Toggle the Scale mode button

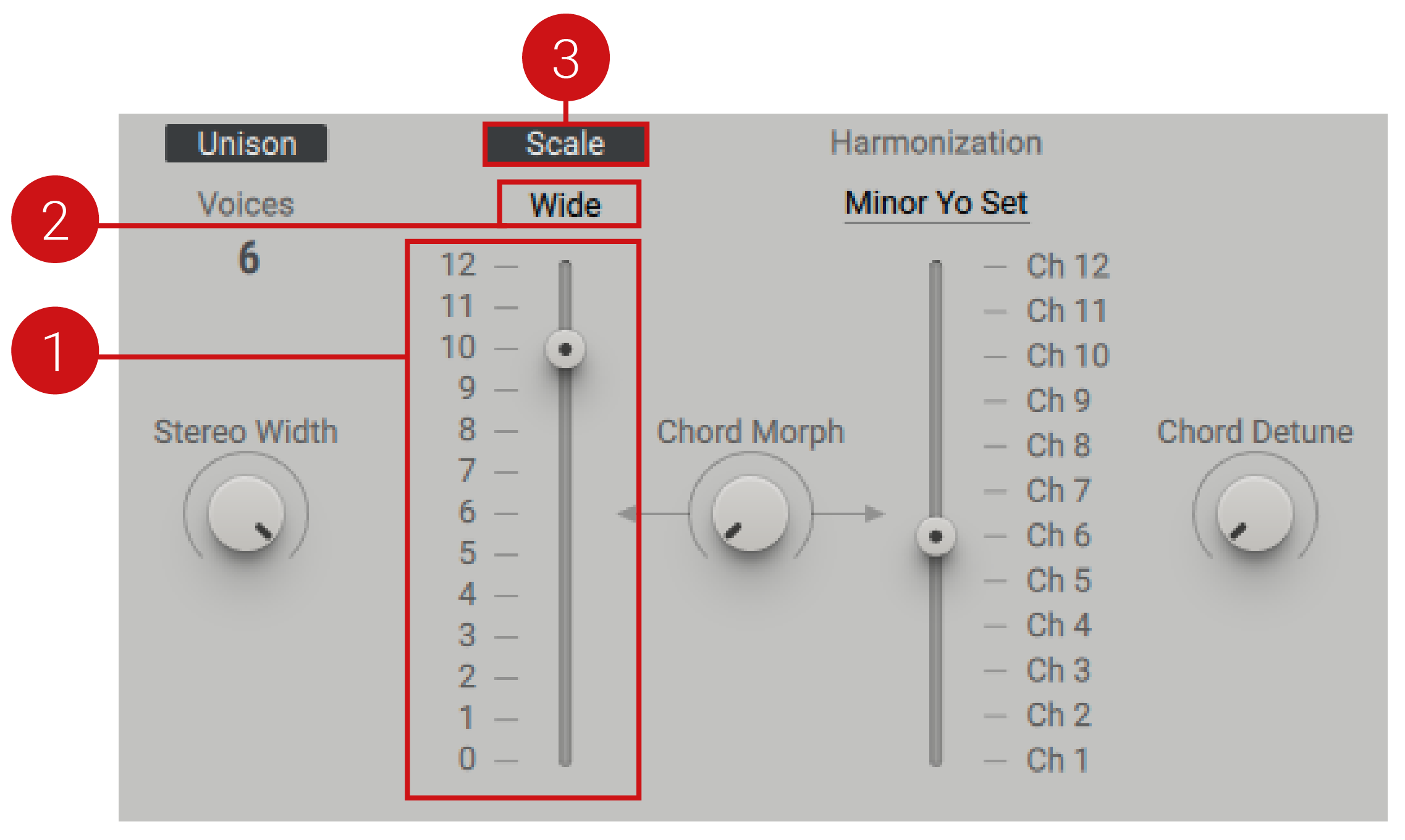[565, 144]
